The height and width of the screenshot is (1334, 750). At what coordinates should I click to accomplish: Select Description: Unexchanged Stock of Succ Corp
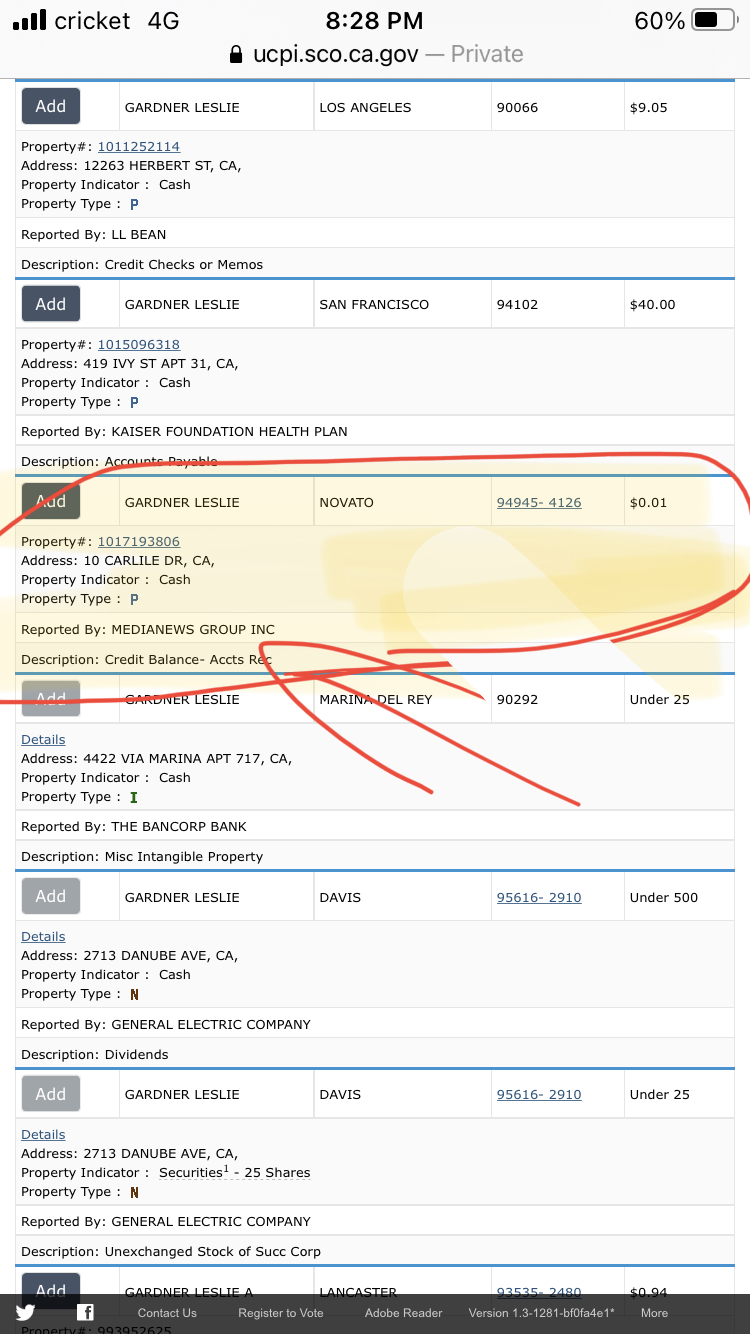pos(171,1252)
